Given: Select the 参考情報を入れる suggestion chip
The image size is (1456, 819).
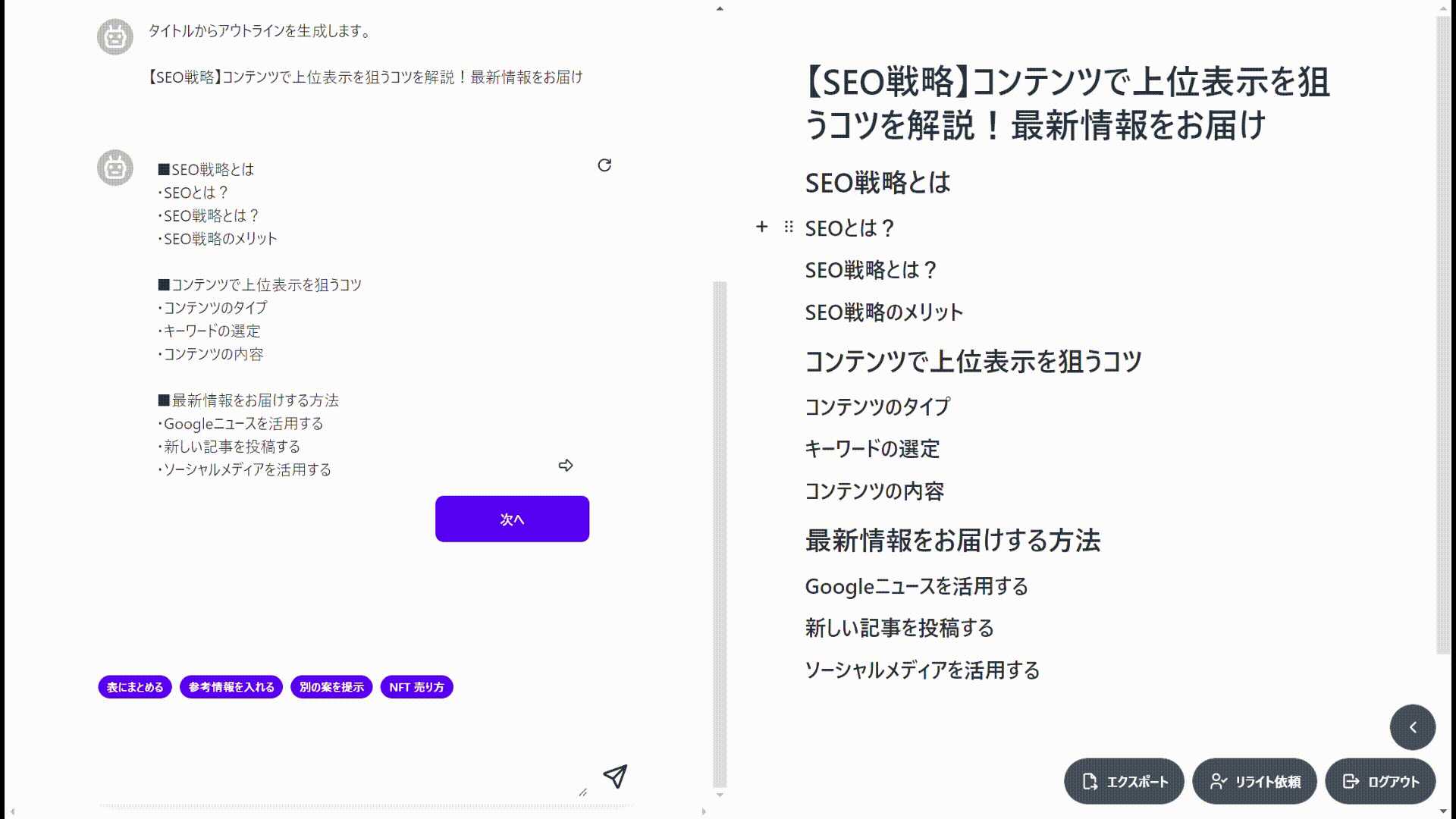Looking at the screenshot, I should (x=231, y=687).
